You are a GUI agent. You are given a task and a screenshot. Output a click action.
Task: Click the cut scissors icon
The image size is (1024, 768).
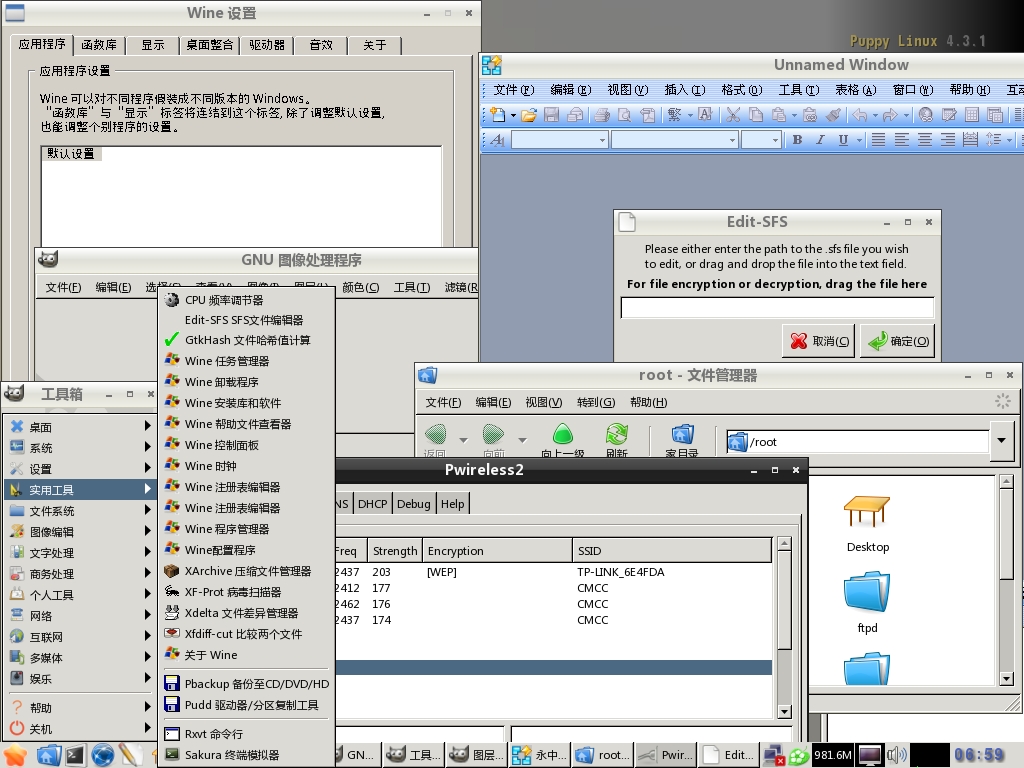pyautogui.click(x=733, y=115)
